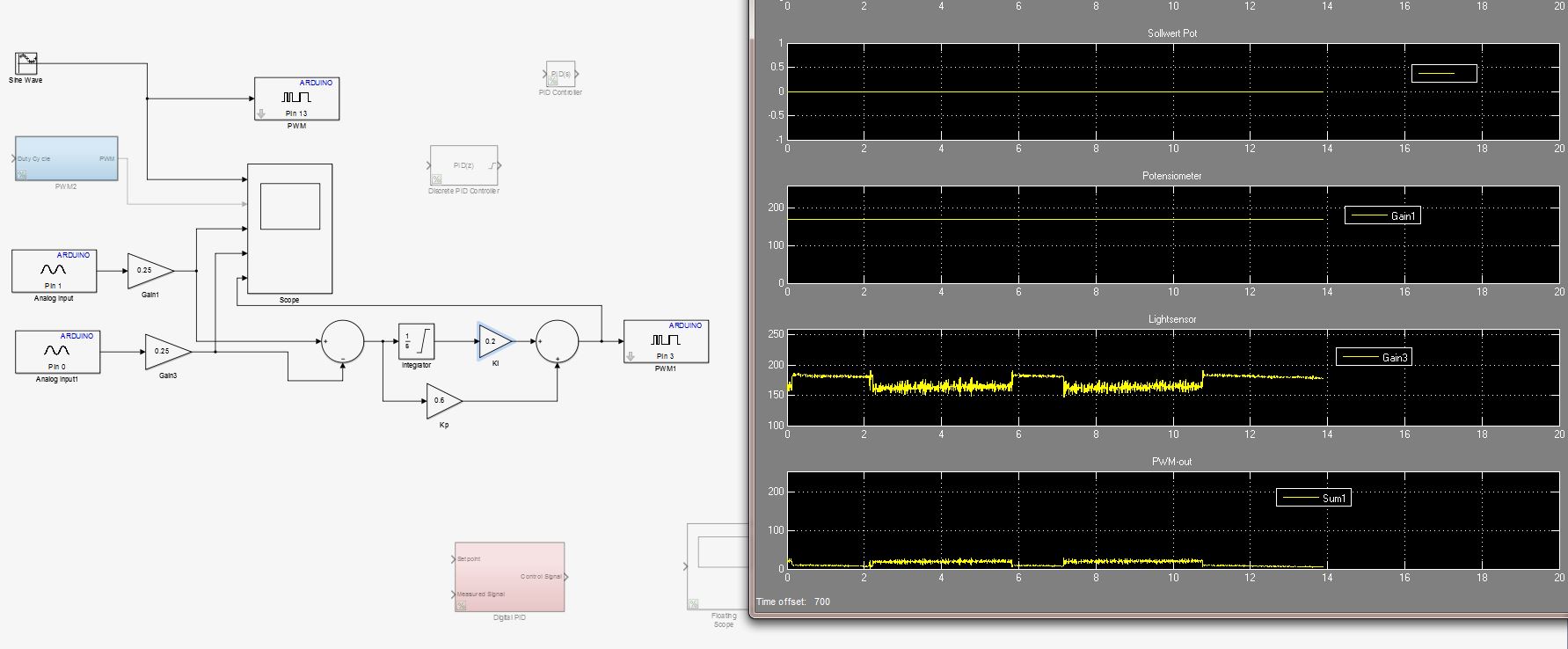Click the Gain3 legend in Lightsensor plot
Viewport: 1568px width, 649px height.
pos(1374,357)
